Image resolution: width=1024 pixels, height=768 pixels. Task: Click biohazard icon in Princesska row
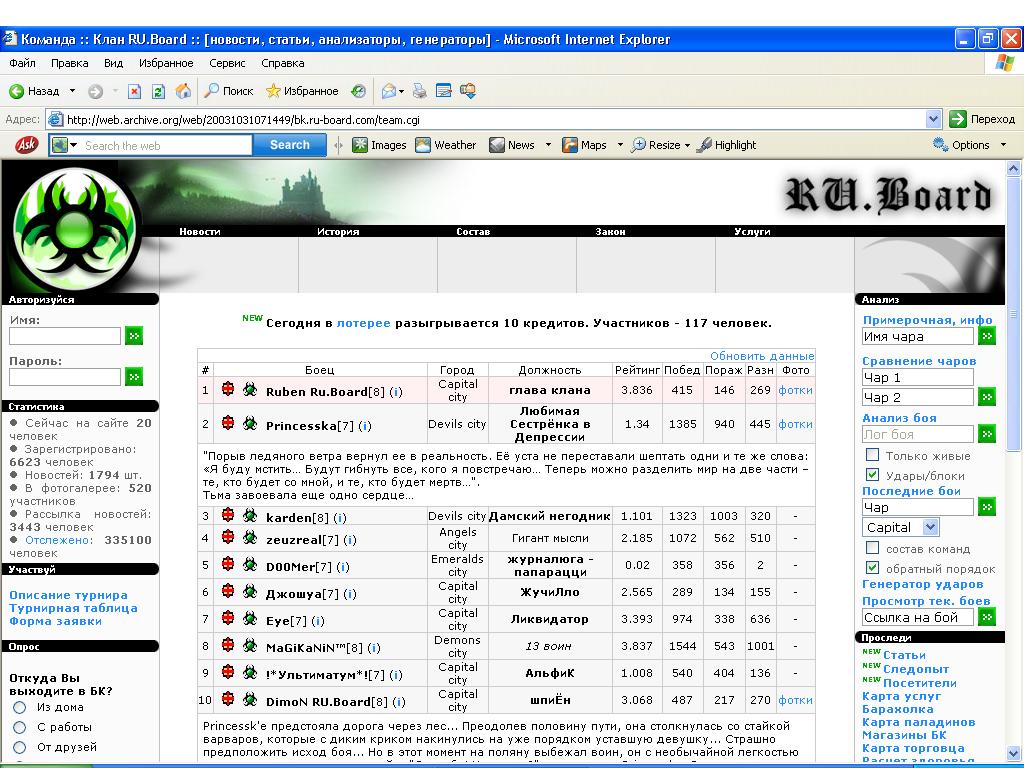pos(249,423)
